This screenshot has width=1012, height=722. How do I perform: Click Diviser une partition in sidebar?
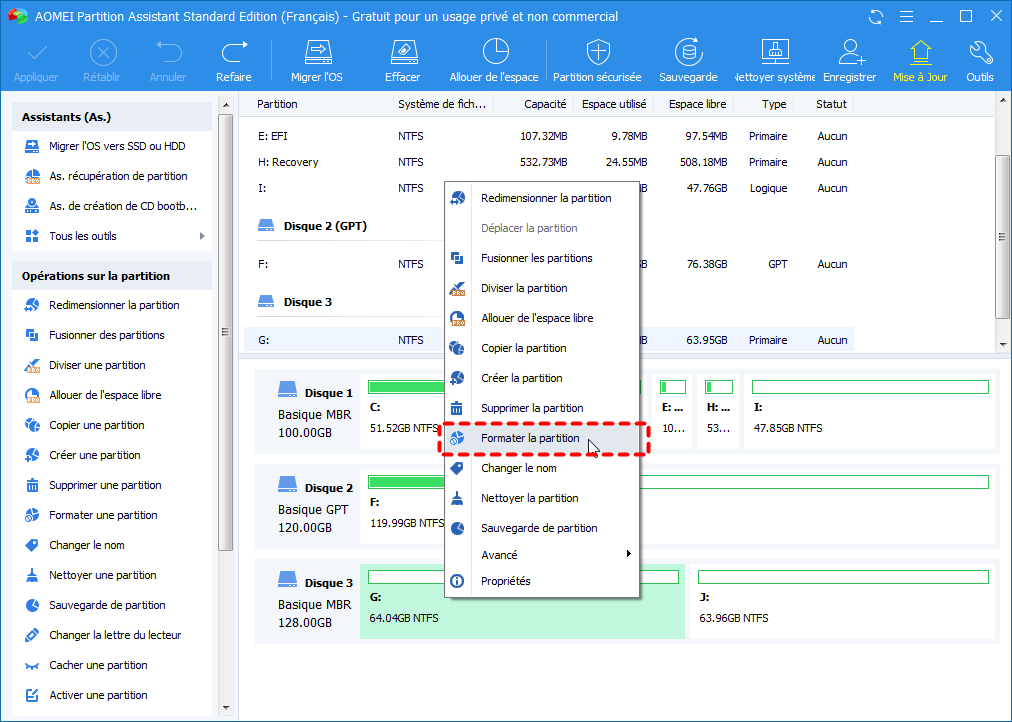pyautogui.click(x=112, y=365)
